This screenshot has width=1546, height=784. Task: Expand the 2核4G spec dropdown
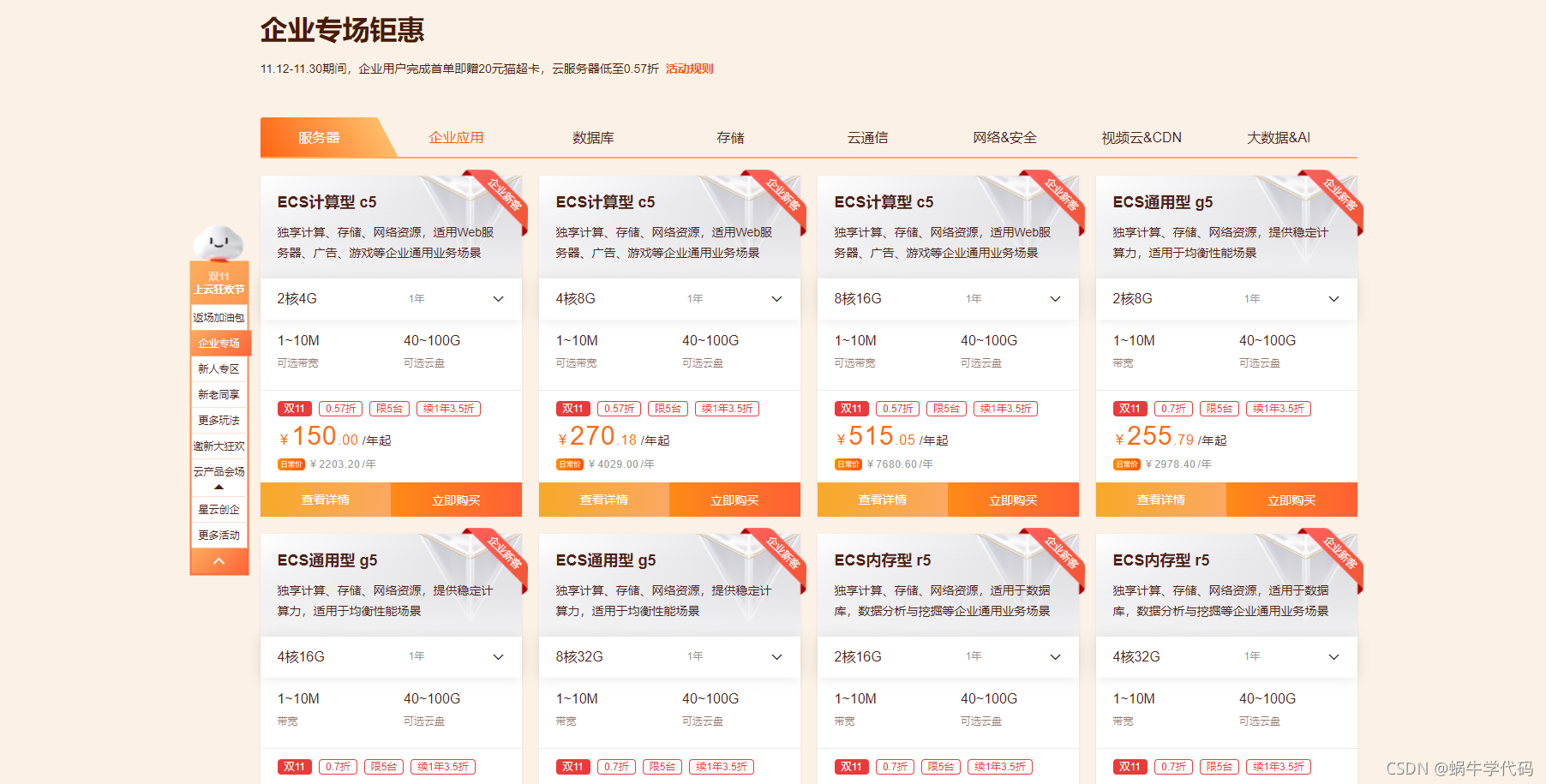(x=391, y=298)
